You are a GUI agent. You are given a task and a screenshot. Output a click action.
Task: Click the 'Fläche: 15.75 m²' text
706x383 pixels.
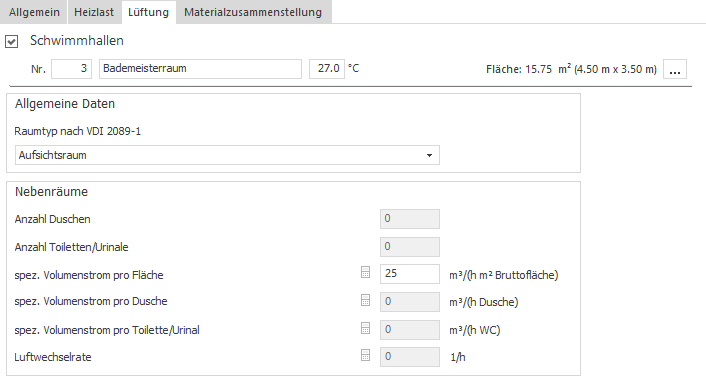tap(529, 69)
